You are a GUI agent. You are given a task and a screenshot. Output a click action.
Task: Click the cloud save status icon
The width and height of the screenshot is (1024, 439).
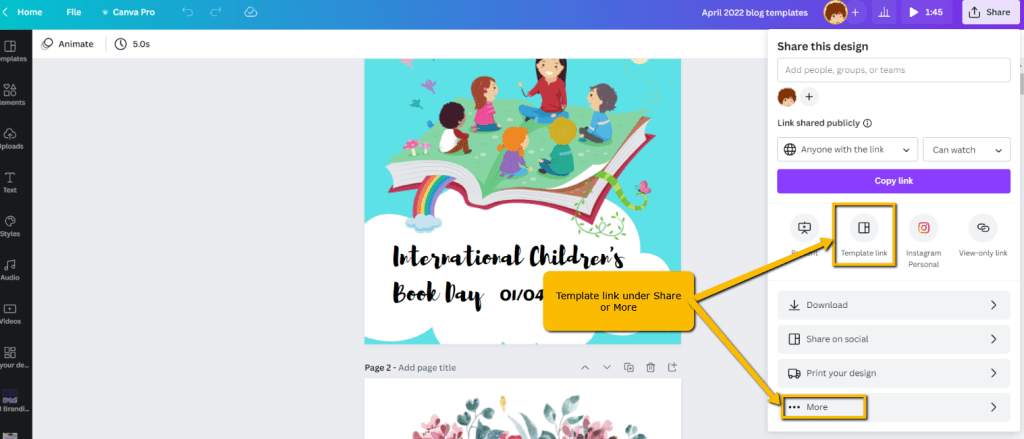pos(251,12)
